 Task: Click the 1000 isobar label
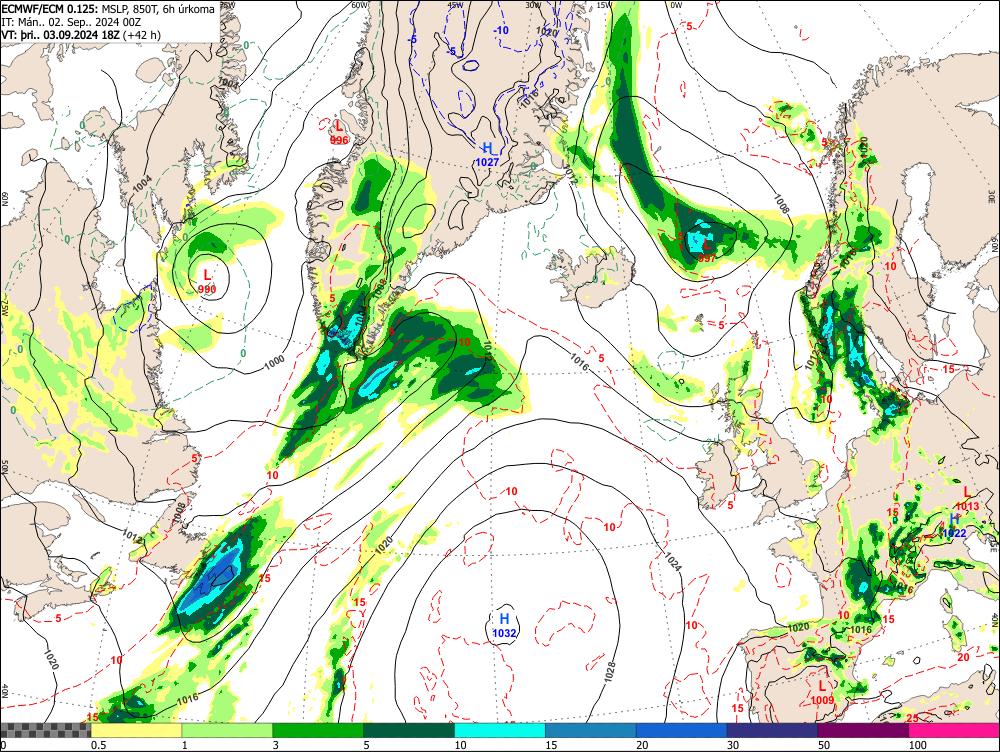point(274,362)
